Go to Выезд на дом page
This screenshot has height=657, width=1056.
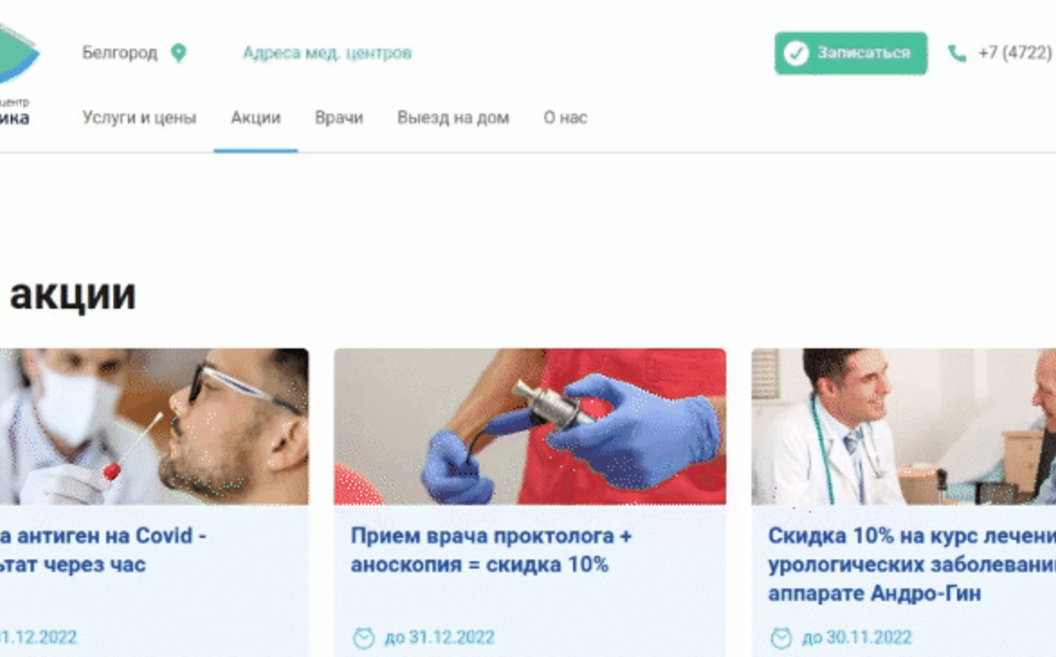[453, 118]
